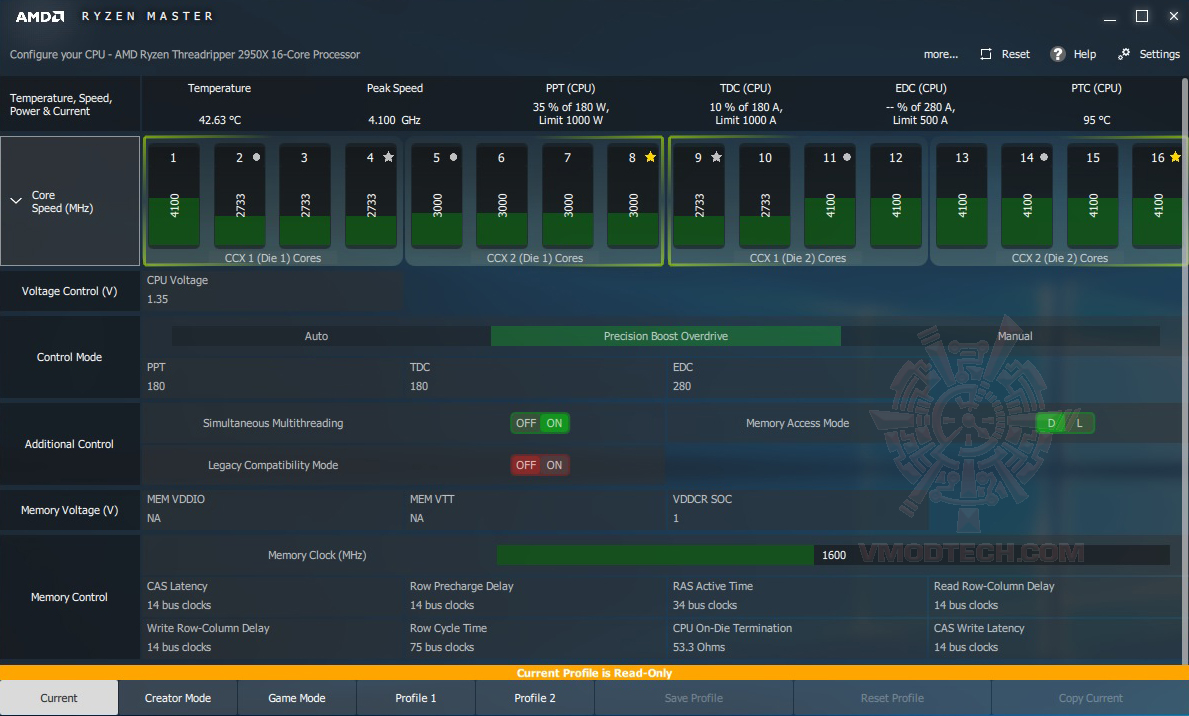
Task: Click the CCX 1 (Die 1) Cores label
Action: [x=273, y=258]
